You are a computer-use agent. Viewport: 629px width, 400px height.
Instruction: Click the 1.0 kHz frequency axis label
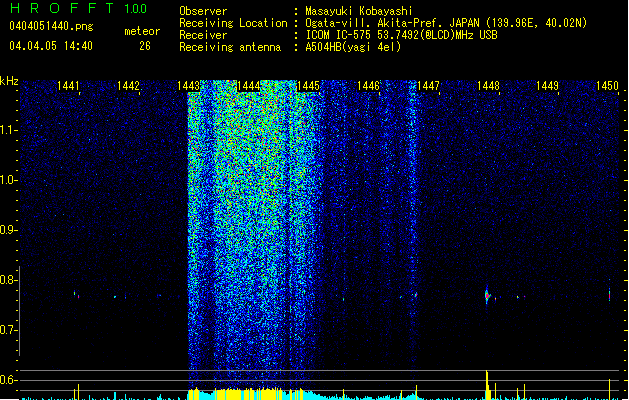click(8, 180)
